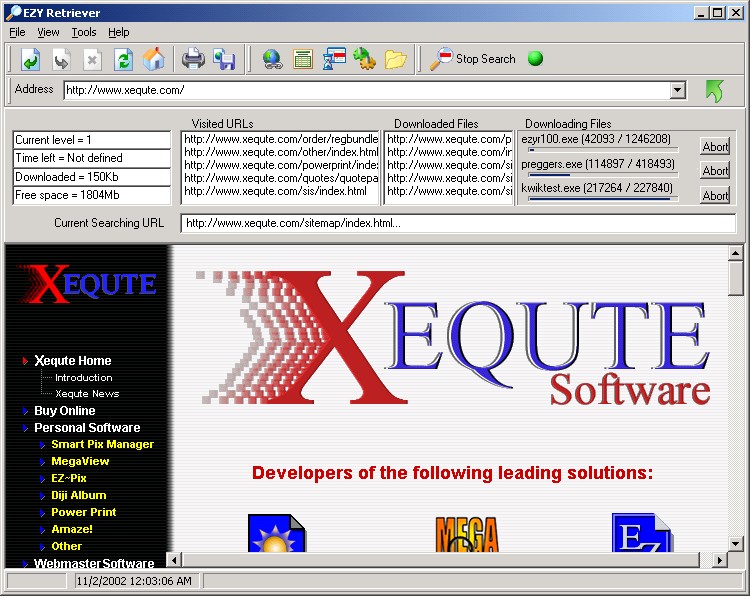Viewport: 750px width, 596px height.
Task: Abort the ezyr100.exe download
Action: [x=714, y=146]
